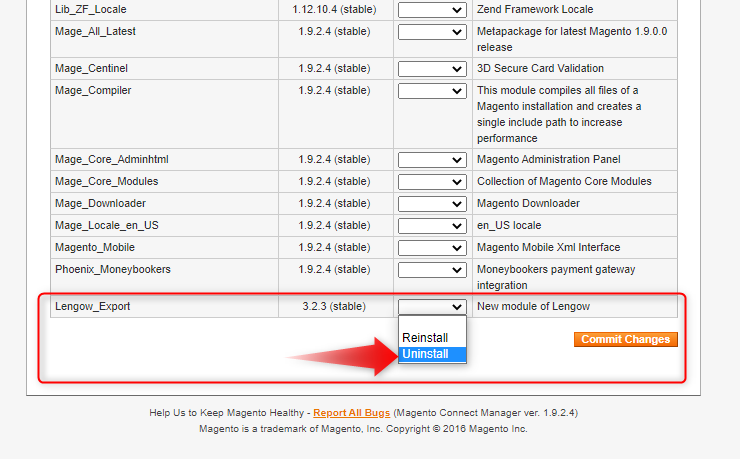Click the Mage_Core_Adminhtml package name

point(112,159)
